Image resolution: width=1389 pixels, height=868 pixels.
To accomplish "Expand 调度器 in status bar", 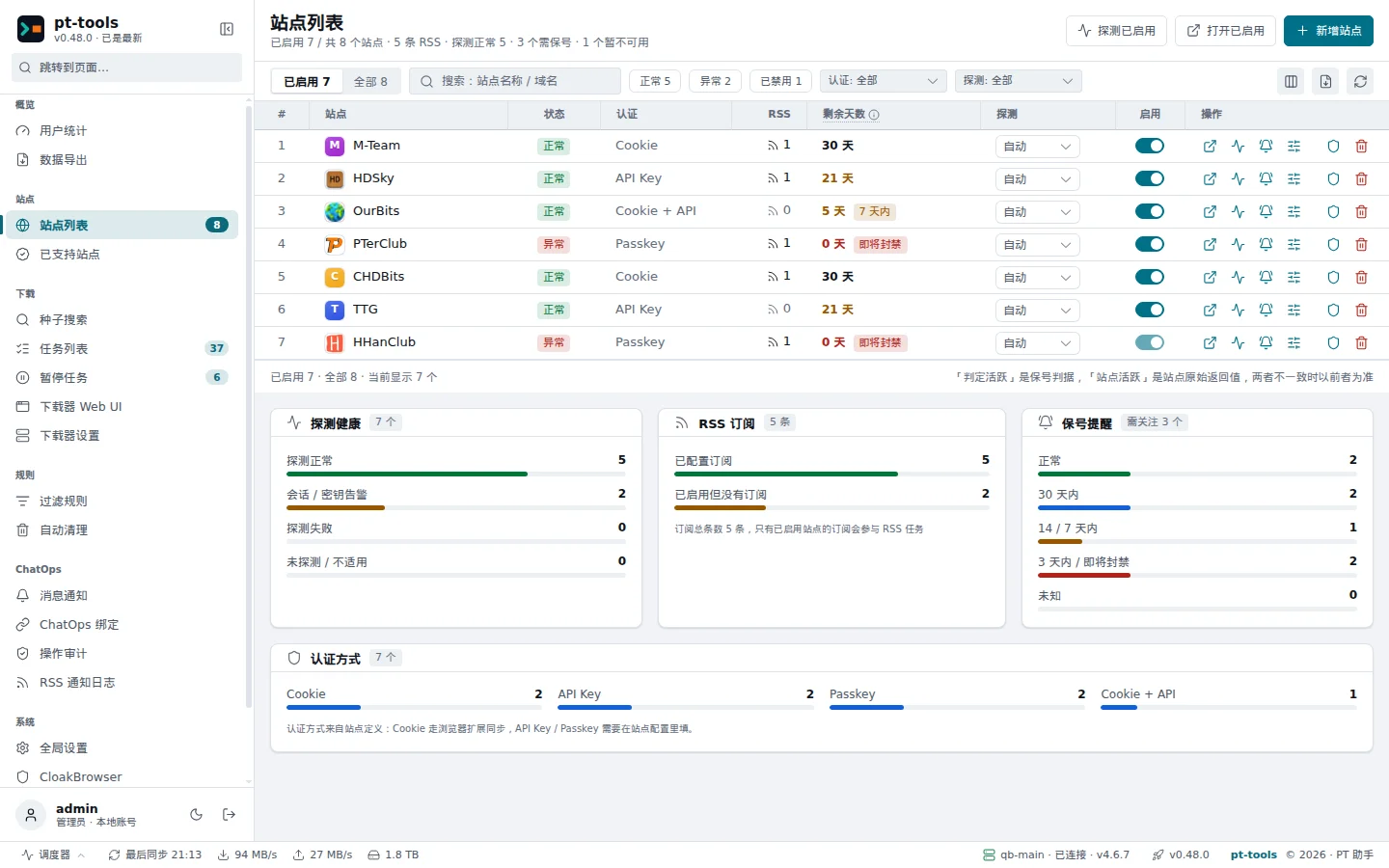I will tap(54, 854).
